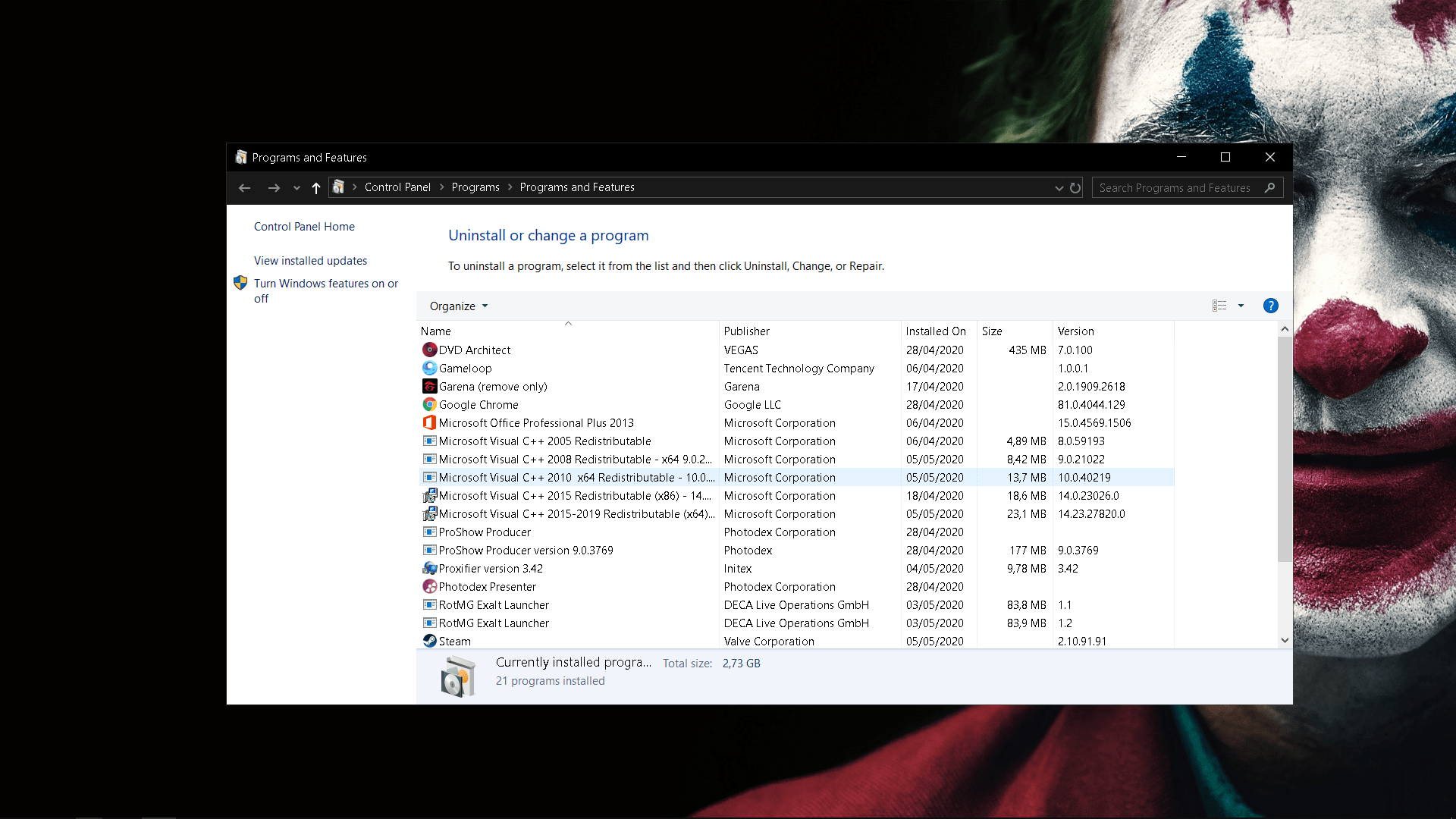
Task: Open the help button in the toolbar
Action: [1270, 306]
